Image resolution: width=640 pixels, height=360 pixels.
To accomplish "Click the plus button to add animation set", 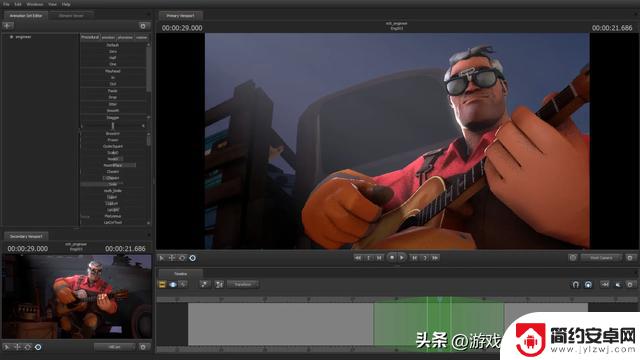I will (x=8, y=26).
